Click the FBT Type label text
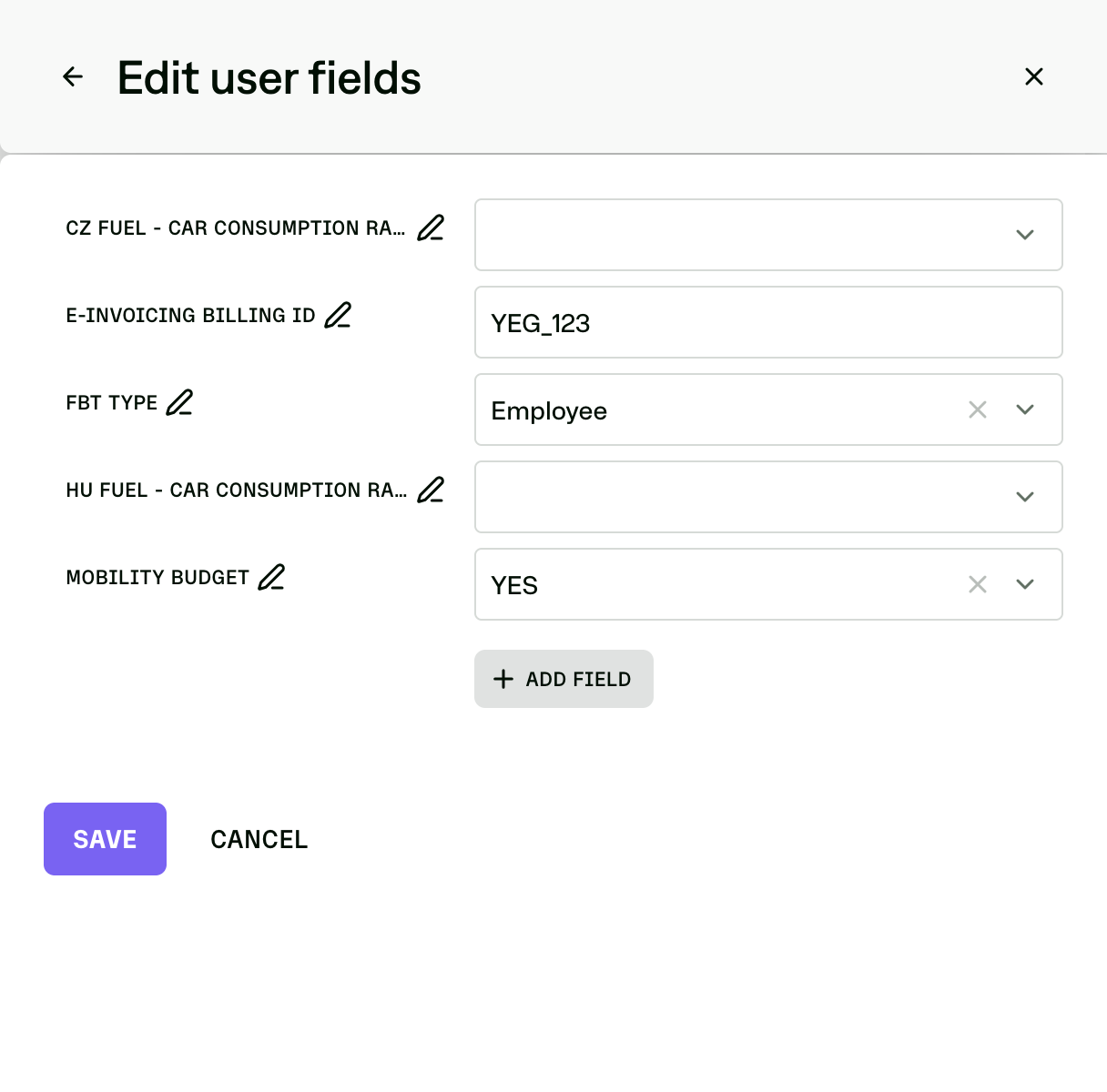Image resolution: width=1107 pixels, height=1092 pixels. [112, 402]
